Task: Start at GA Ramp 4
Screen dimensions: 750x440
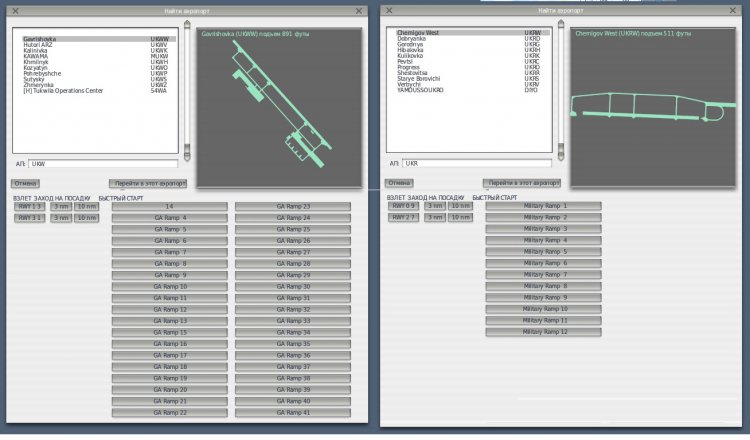Action: (170, 218)
